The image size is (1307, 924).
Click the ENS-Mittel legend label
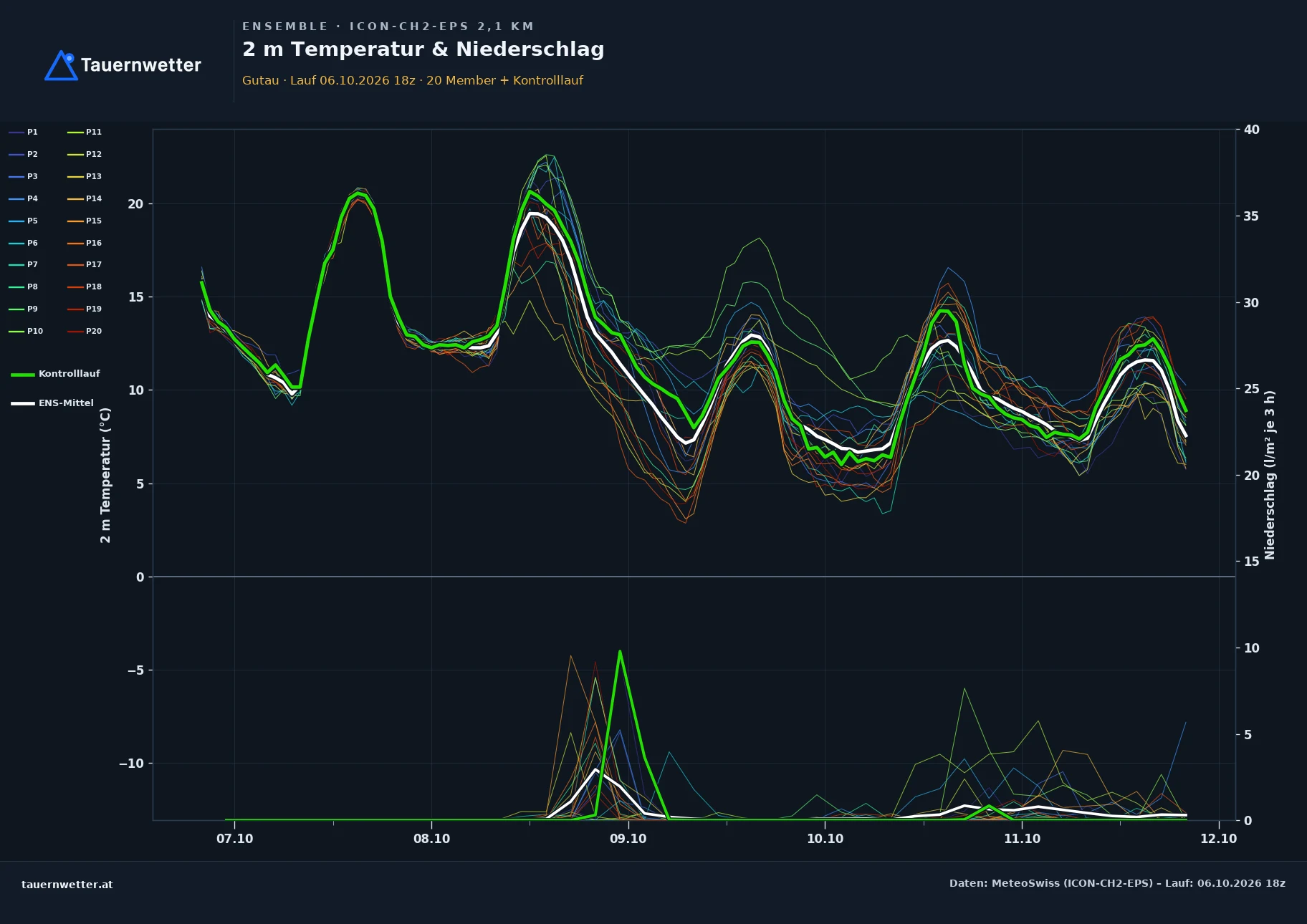[66, 403]
